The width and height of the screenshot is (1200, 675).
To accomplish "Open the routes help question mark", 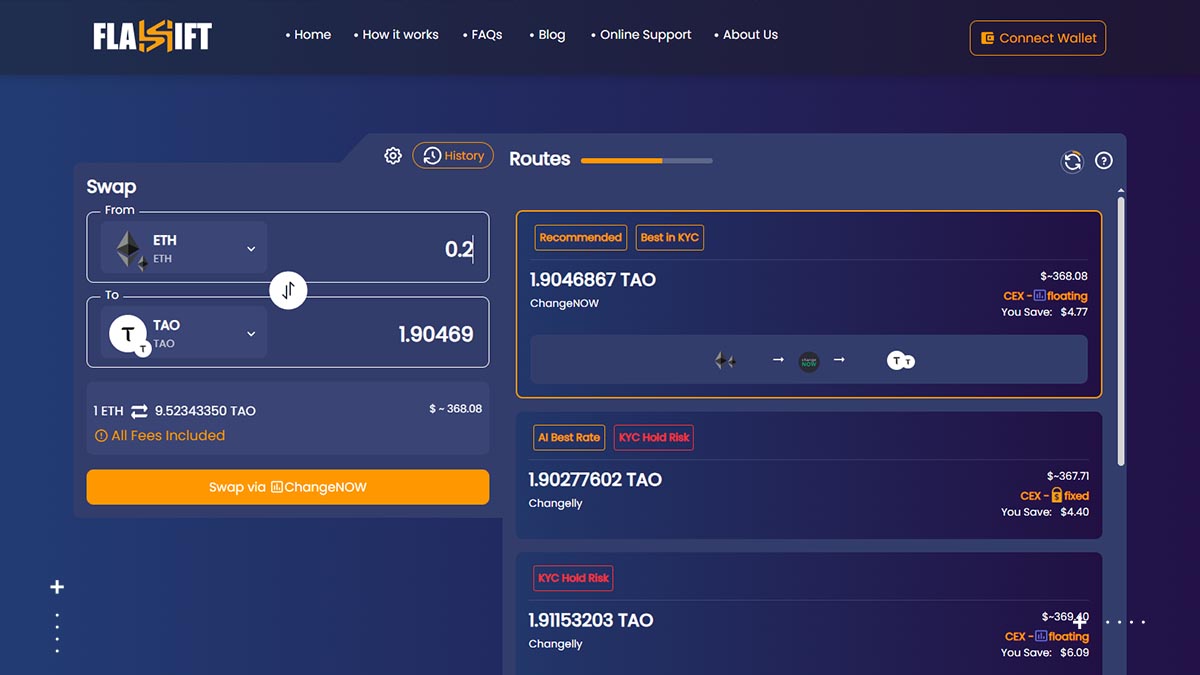I will tap(1104, 160).
